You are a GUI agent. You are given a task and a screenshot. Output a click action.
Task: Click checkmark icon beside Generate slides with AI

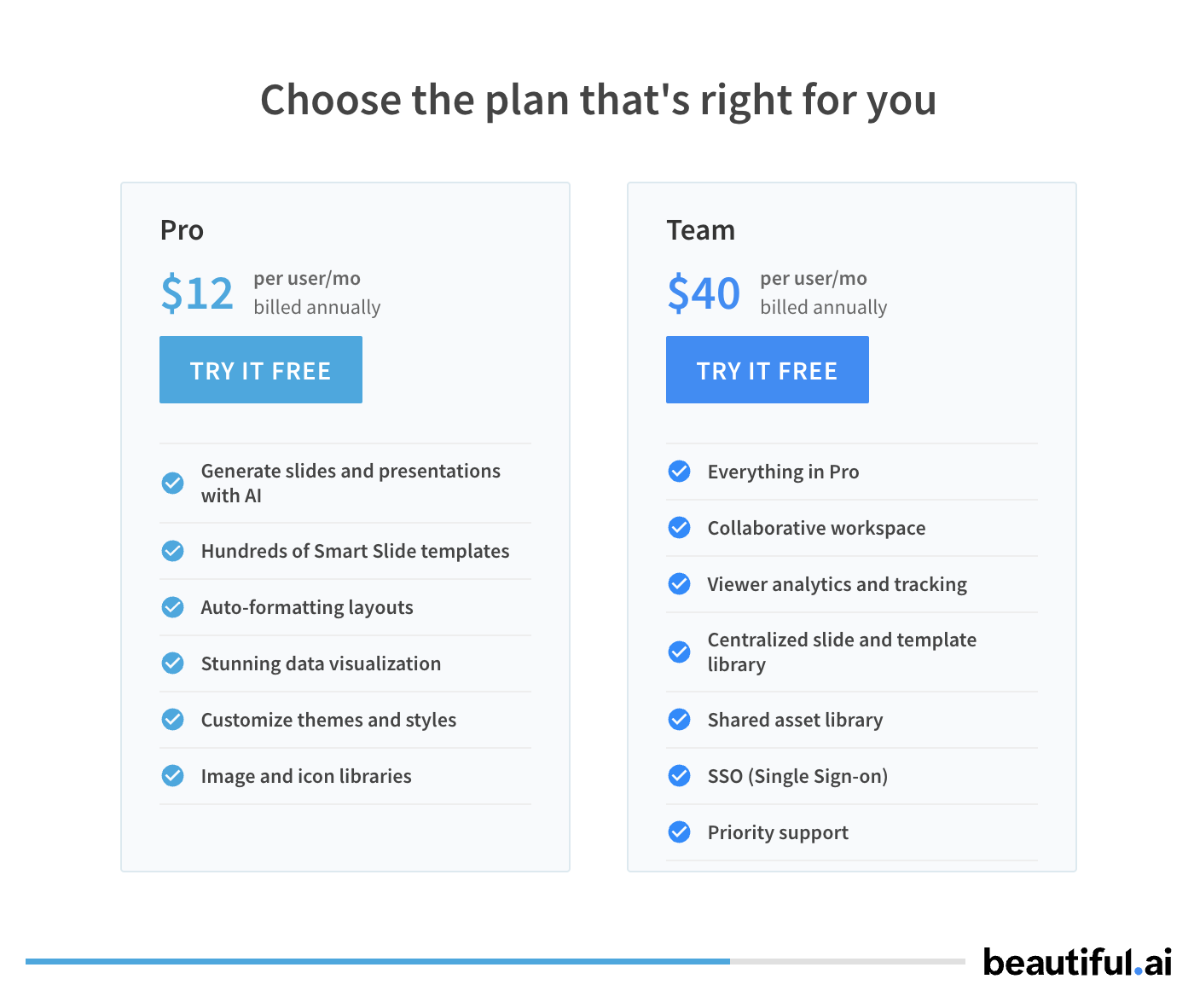tap(173, 484)
